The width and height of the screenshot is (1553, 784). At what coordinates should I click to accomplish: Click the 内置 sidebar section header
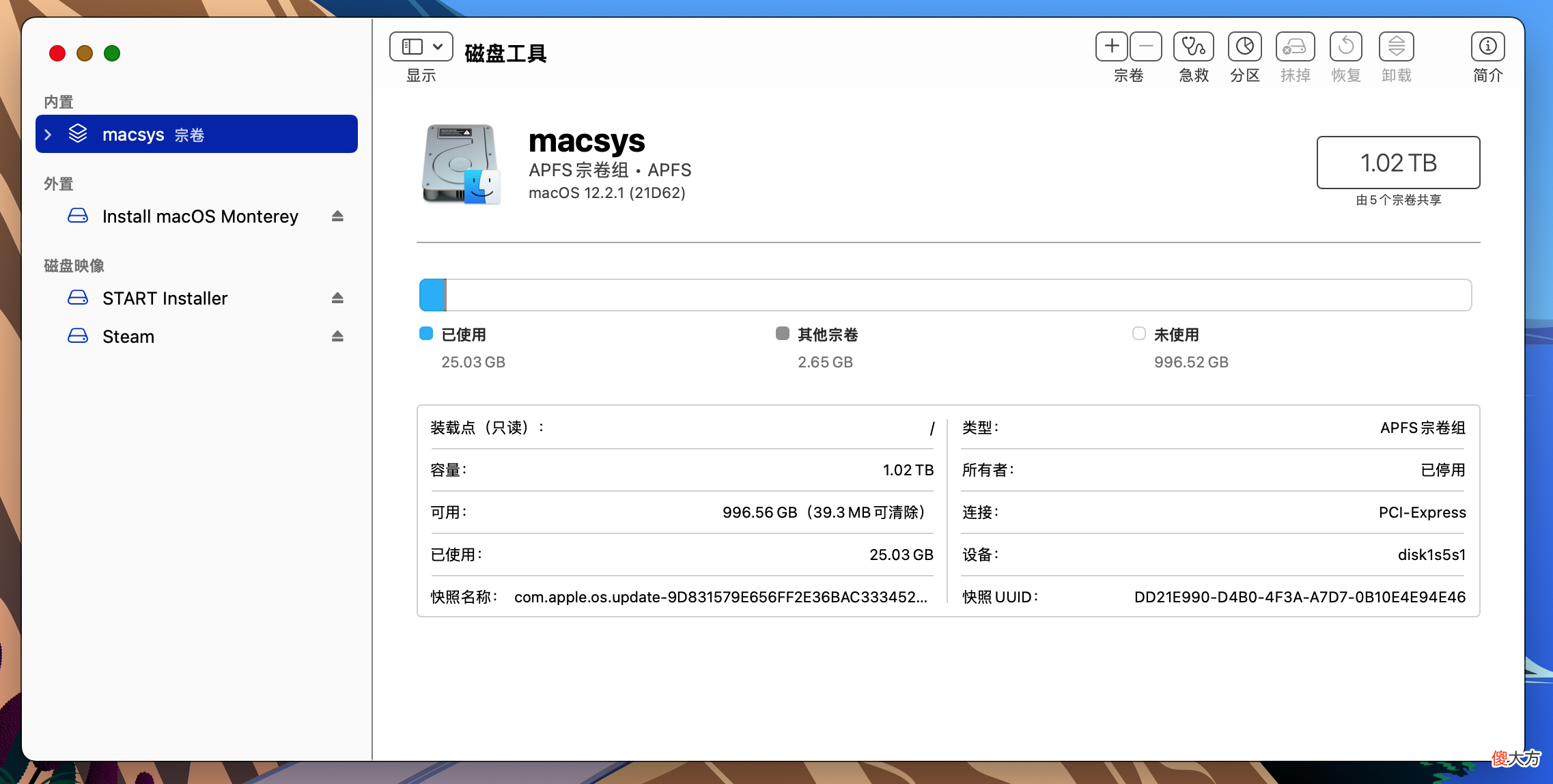(x=59, y=102)
